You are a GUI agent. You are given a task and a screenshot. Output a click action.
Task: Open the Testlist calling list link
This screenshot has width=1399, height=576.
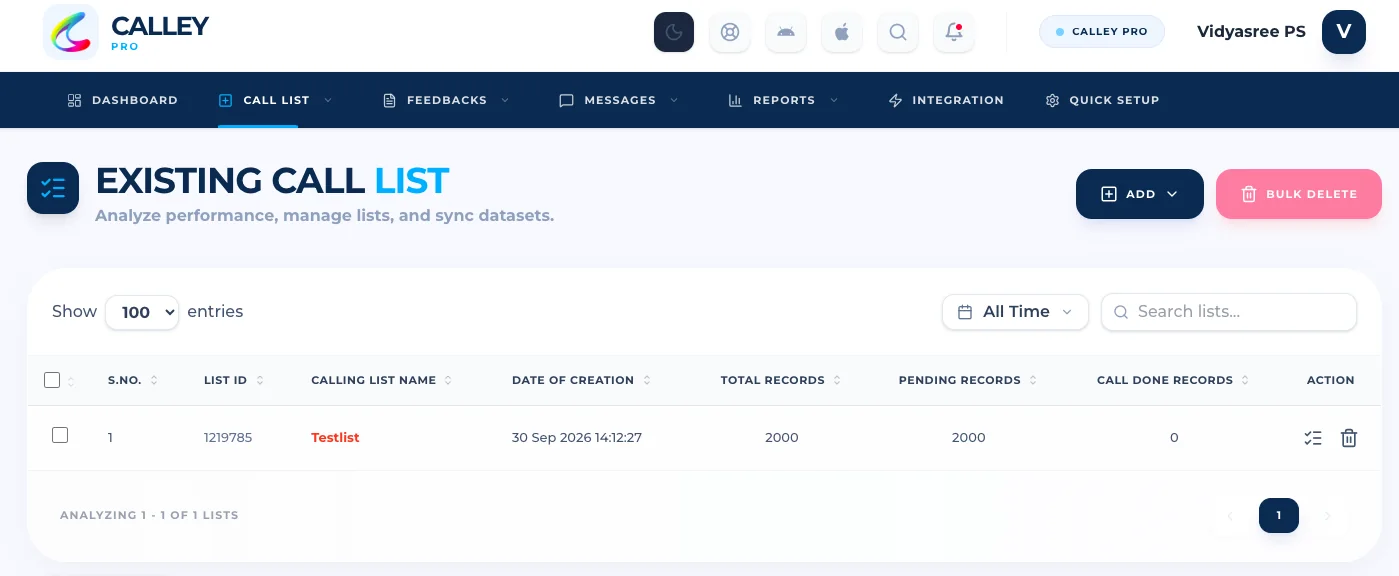tap(335, 438)
